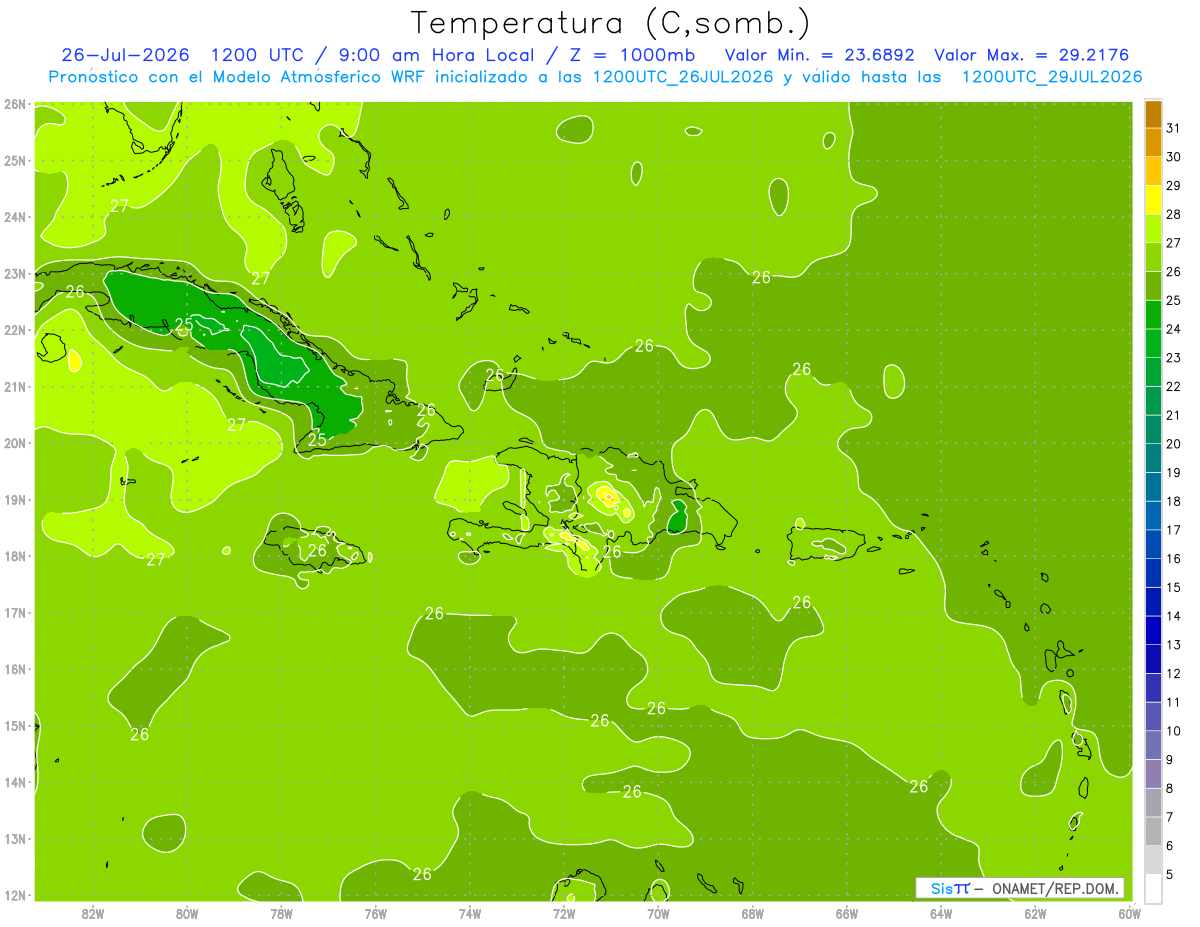The height and width of the screenshot is (927, 1200).
Task: Click the teal color scale swatch between 19 and 20
Action: point(1153,458)
